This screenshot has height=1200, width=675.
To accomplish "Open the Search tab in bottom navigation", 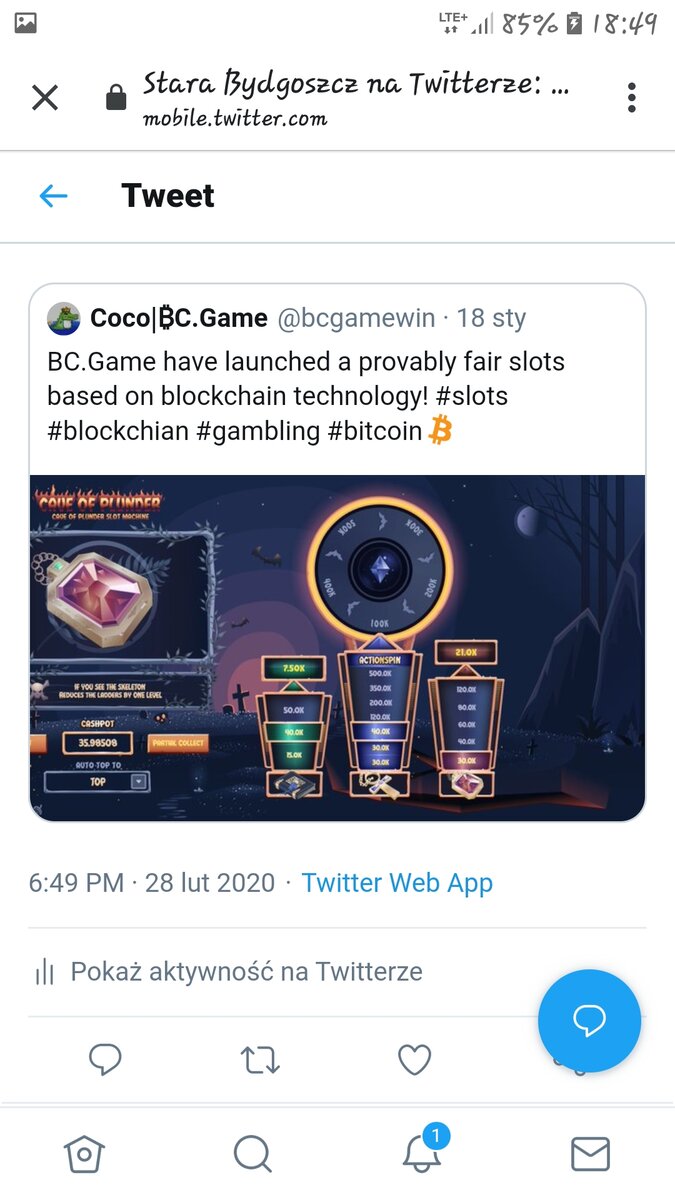I will 252,1155.
